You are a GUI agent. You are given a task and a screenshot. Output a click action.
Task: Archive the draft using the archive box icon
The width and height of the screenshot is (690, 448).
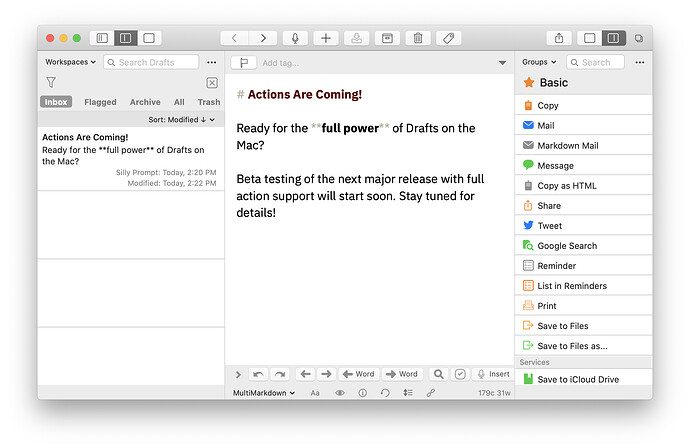click(387, 38)
